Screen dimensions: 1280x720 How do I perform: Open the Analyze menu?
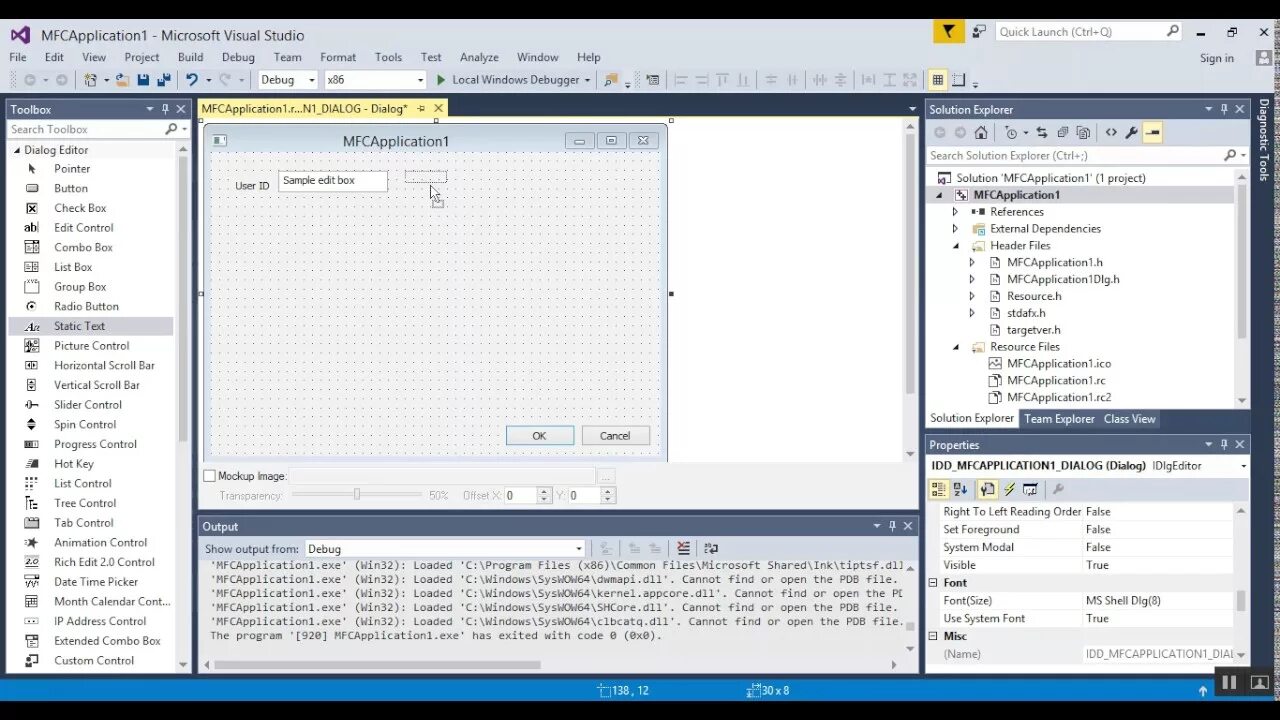coord(479,57)
